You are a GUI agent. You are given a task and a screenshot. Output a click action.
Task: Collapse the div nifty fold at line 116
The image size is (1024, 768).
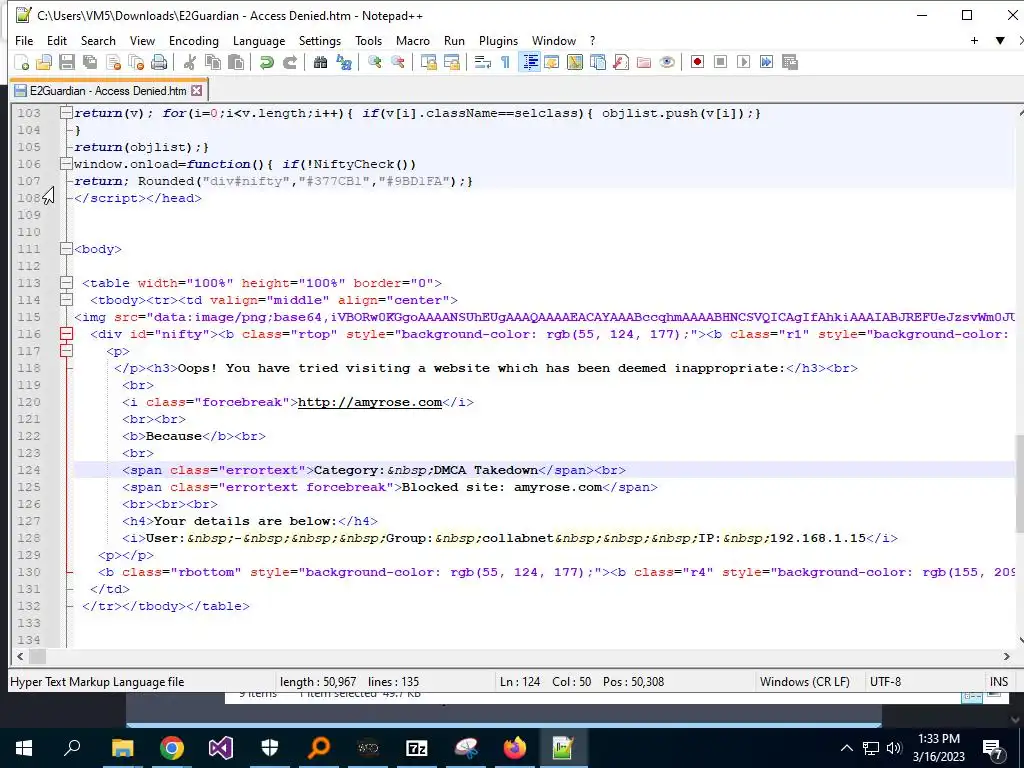pyautogui.click(x=66, y=334)
